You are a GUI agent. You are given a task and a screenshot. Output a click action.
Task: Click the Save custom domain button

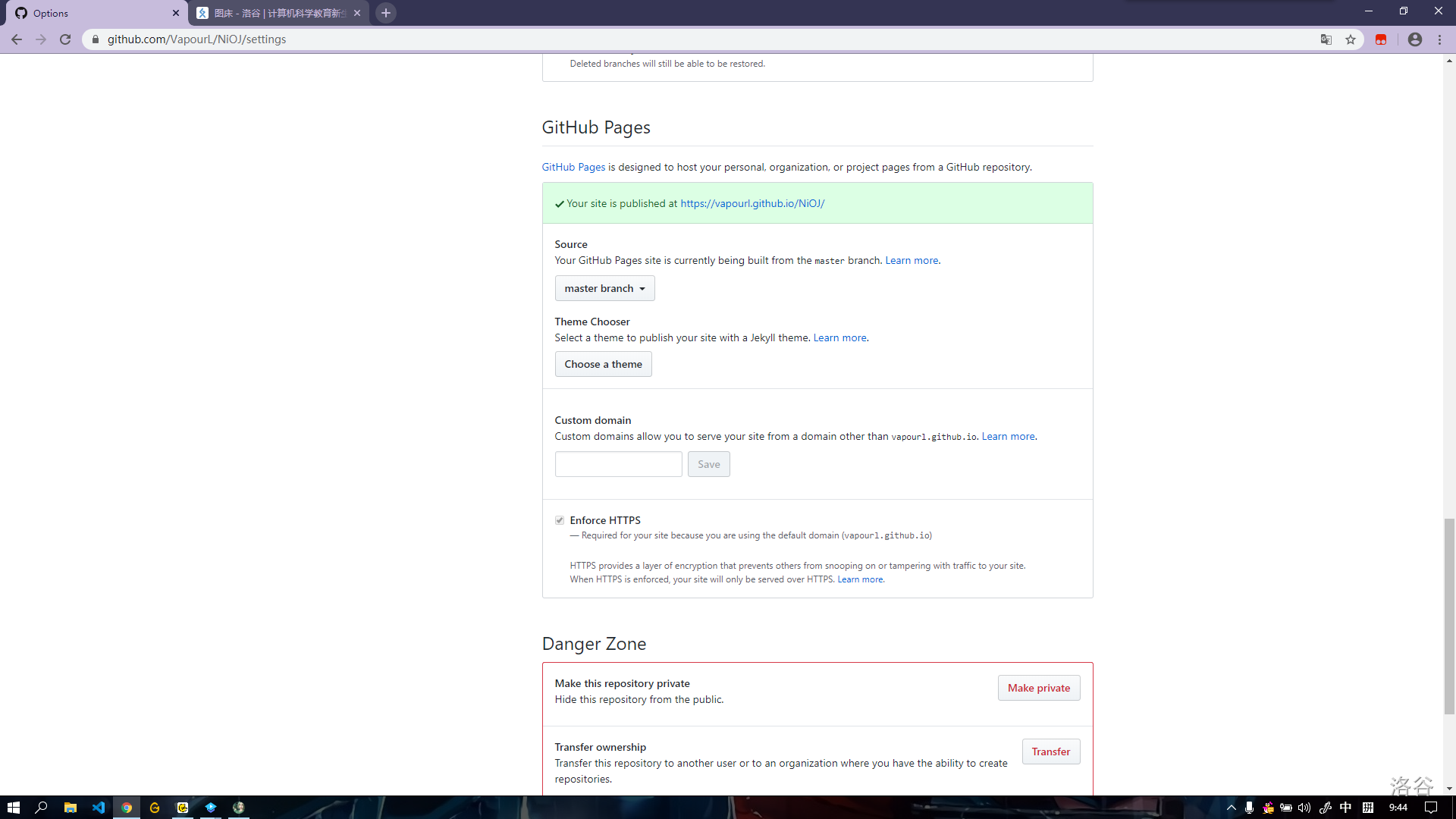coord(708,464)
